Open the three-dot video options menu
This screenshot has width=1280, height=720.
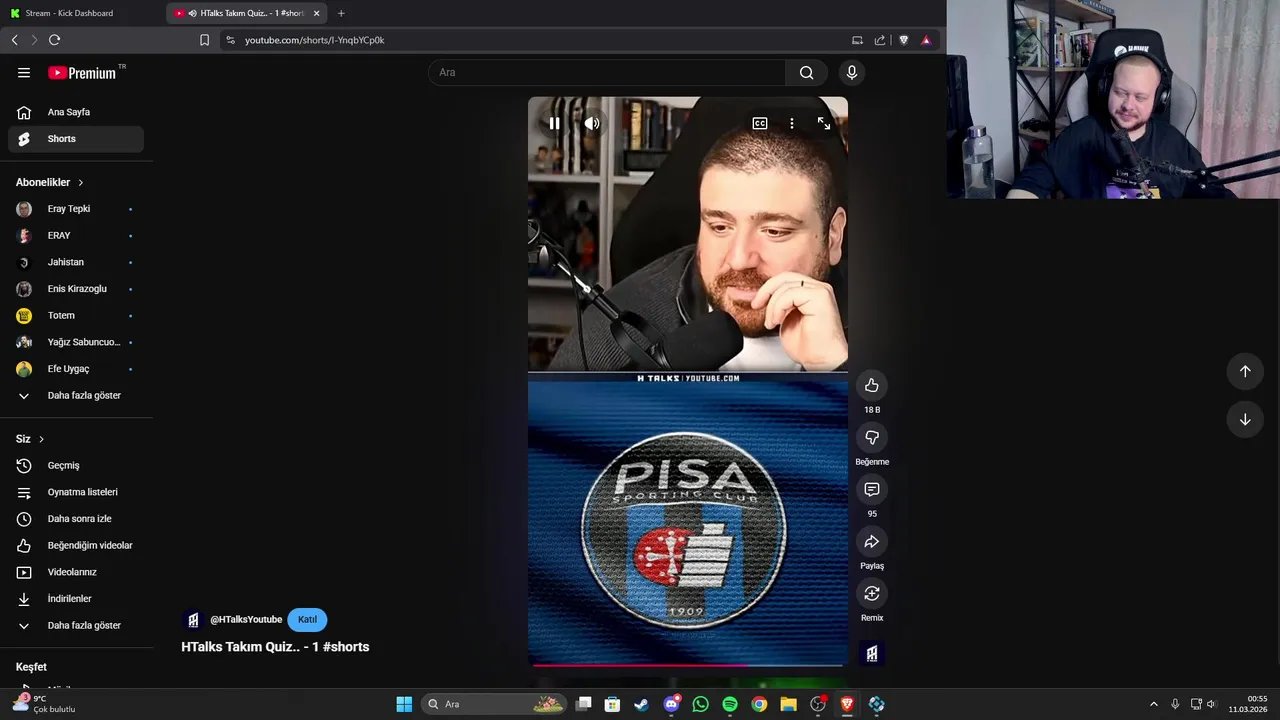pyautogui.click(x=792, y=124)
